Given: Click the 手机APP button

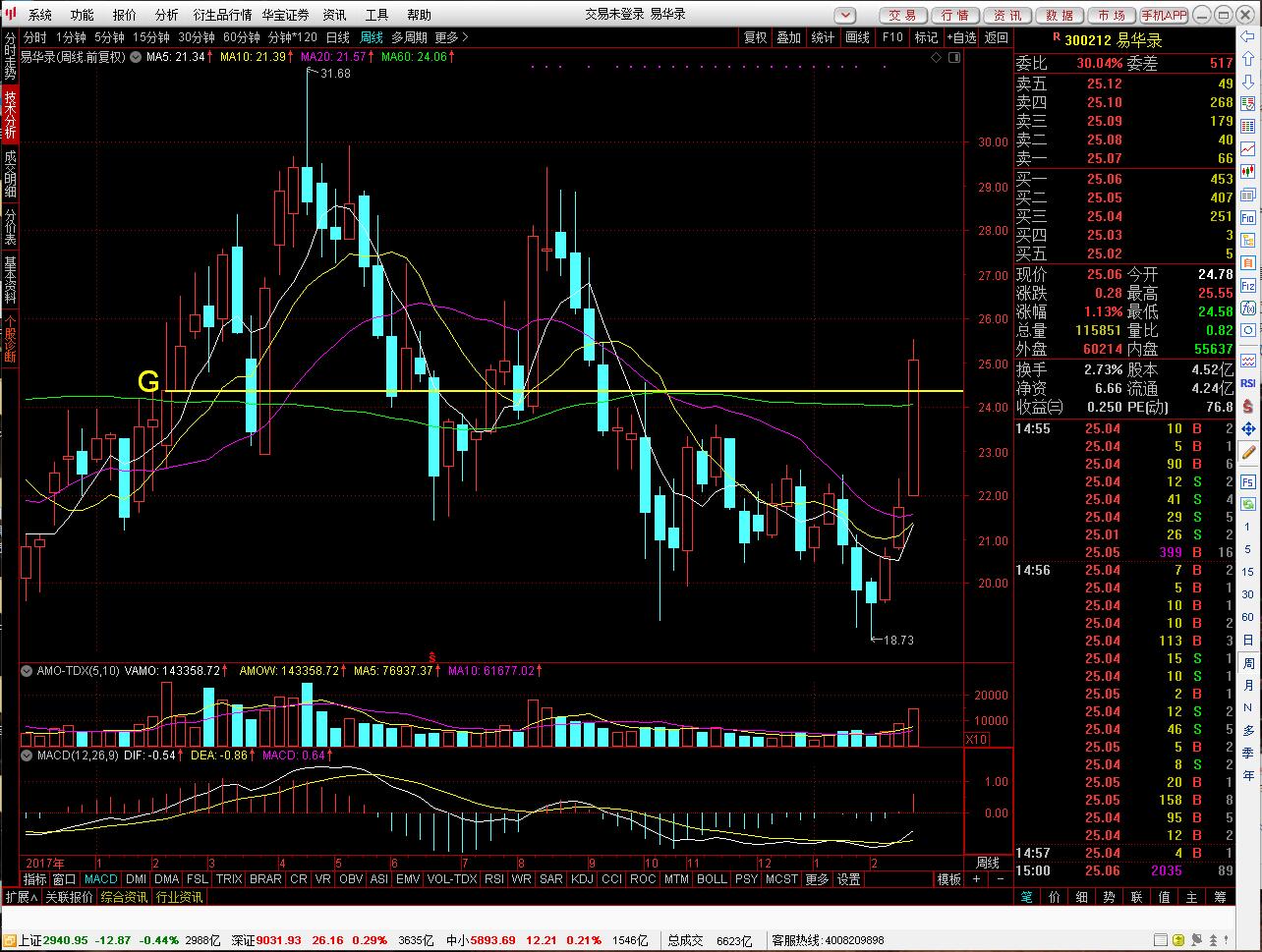Looking at the screenshot, I should click(1165, 15).
